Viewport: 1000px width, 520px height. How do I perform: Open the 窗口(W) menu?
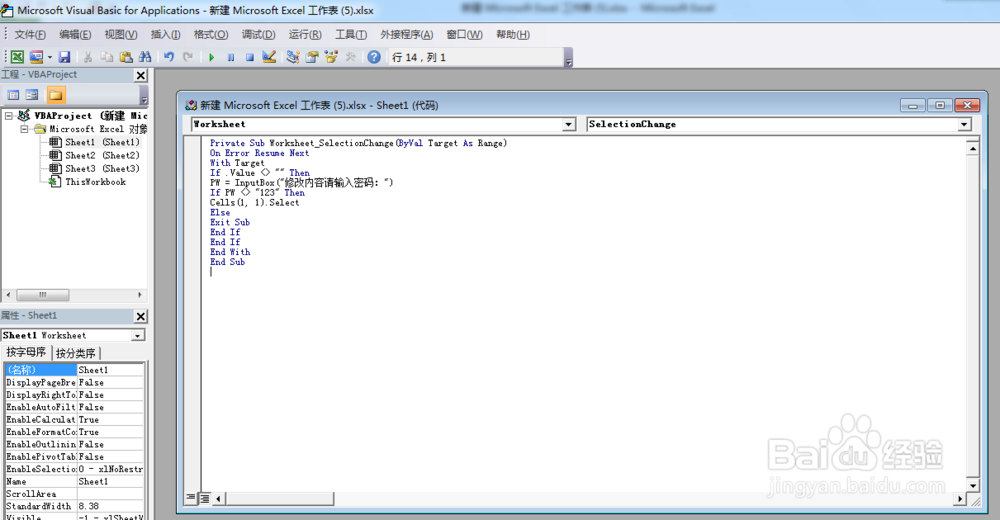tap(464, 34)
